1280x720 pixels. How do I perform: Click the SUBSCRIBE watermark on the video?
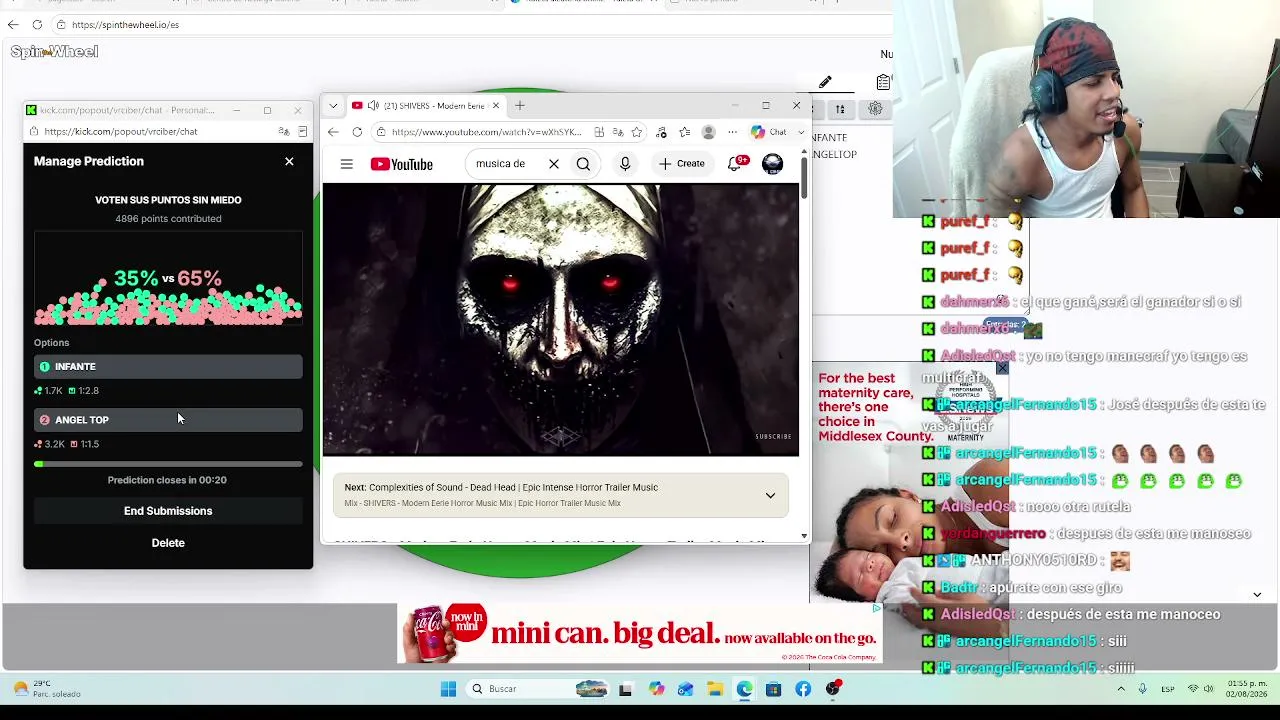773,436
